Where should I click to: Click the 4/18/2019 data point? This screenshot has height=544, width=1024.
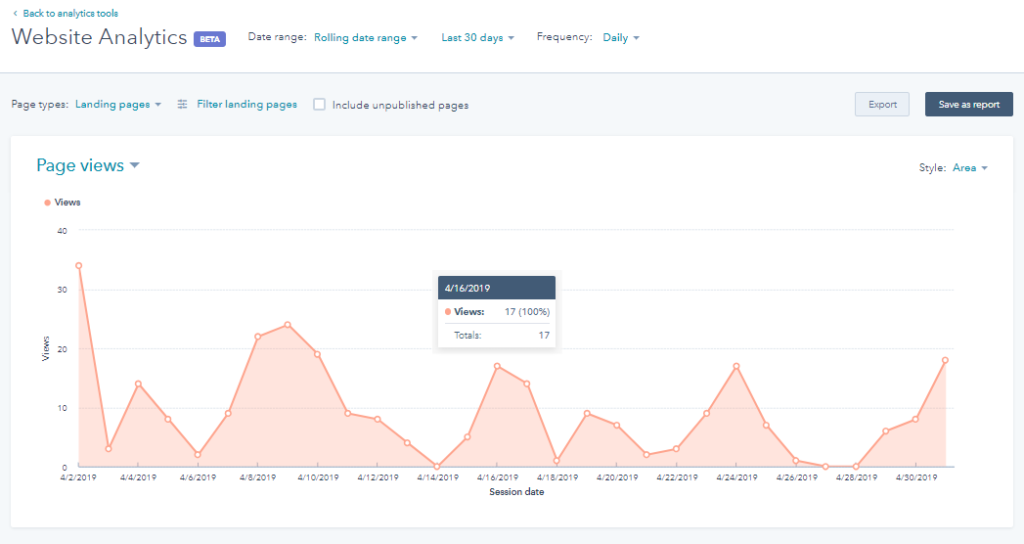tap(557, 461)
